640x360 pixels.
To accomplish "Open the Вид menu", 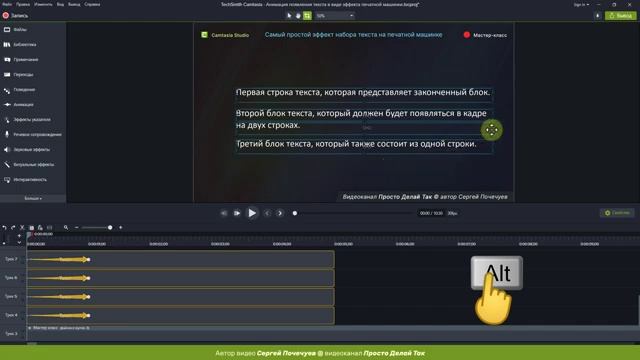I will (60, 4).
